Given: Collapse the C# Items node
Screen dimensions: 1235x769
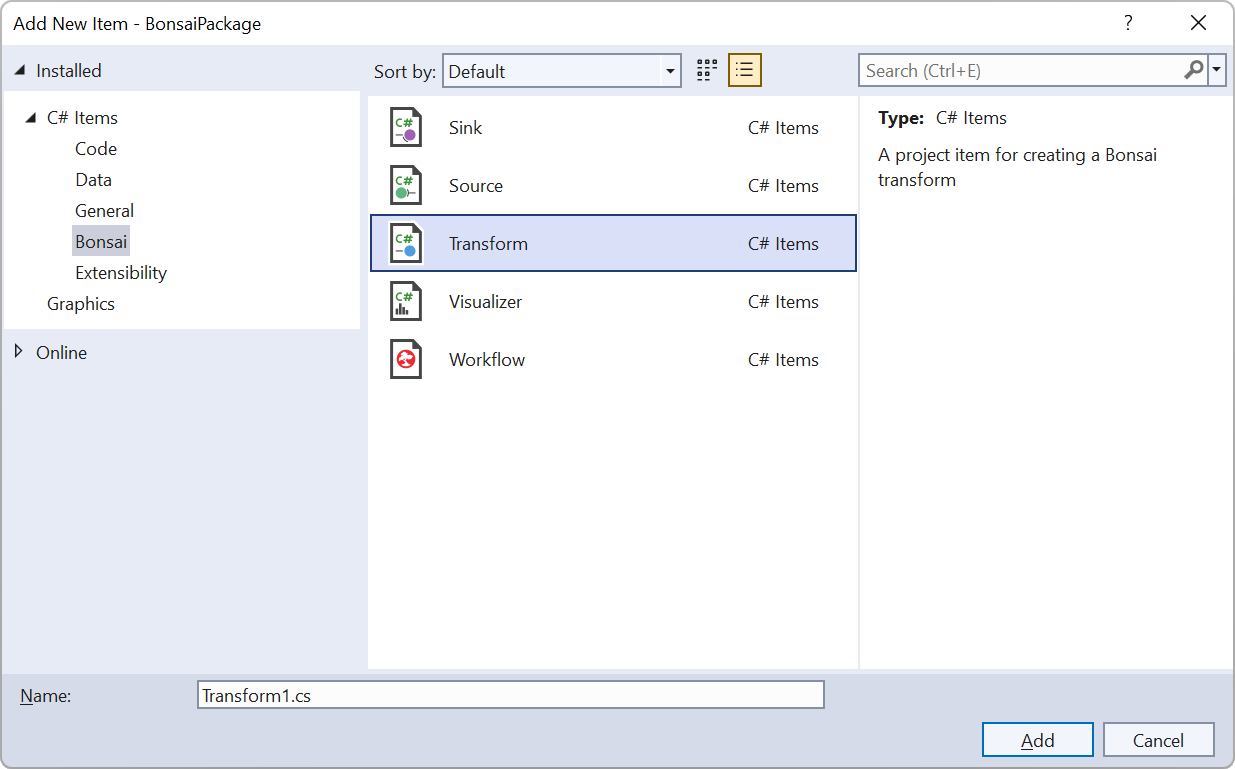Looking at the screenshot, I should (31, 118).
